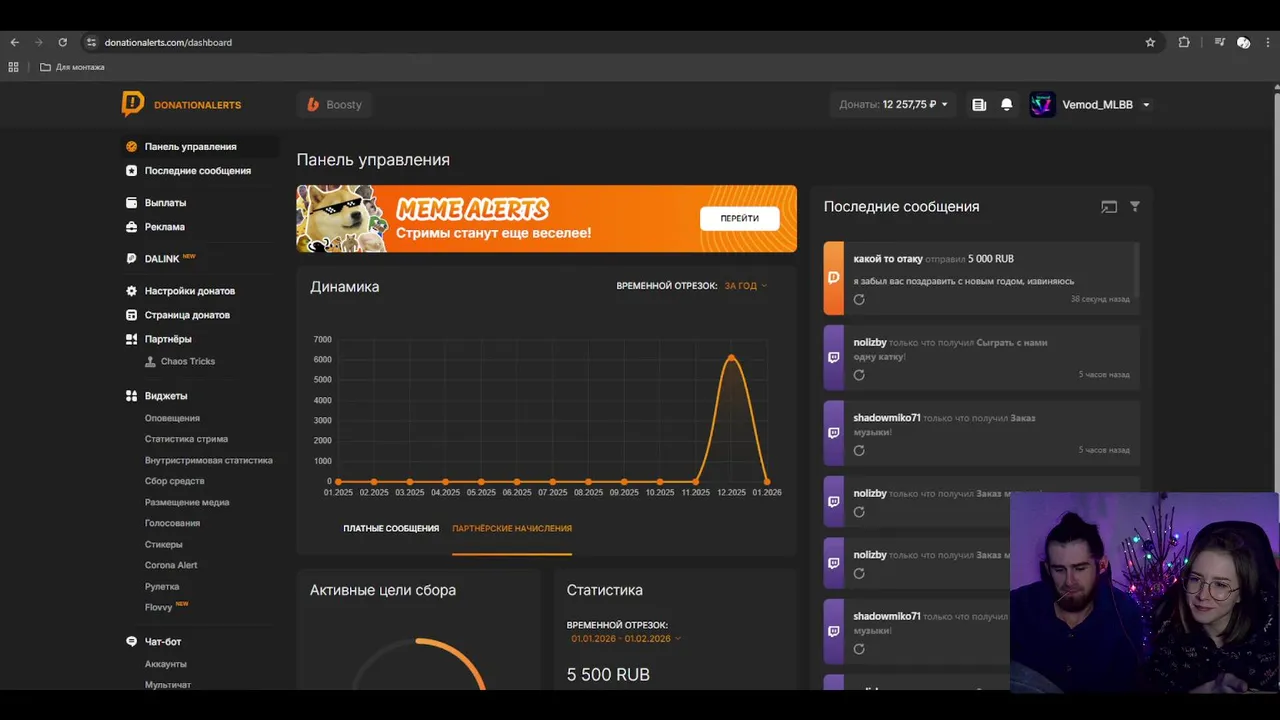This screenshot has height=720, width=1280.
Task: Reload the browser page
Action: pyautogui.click(x=62, y=42)
